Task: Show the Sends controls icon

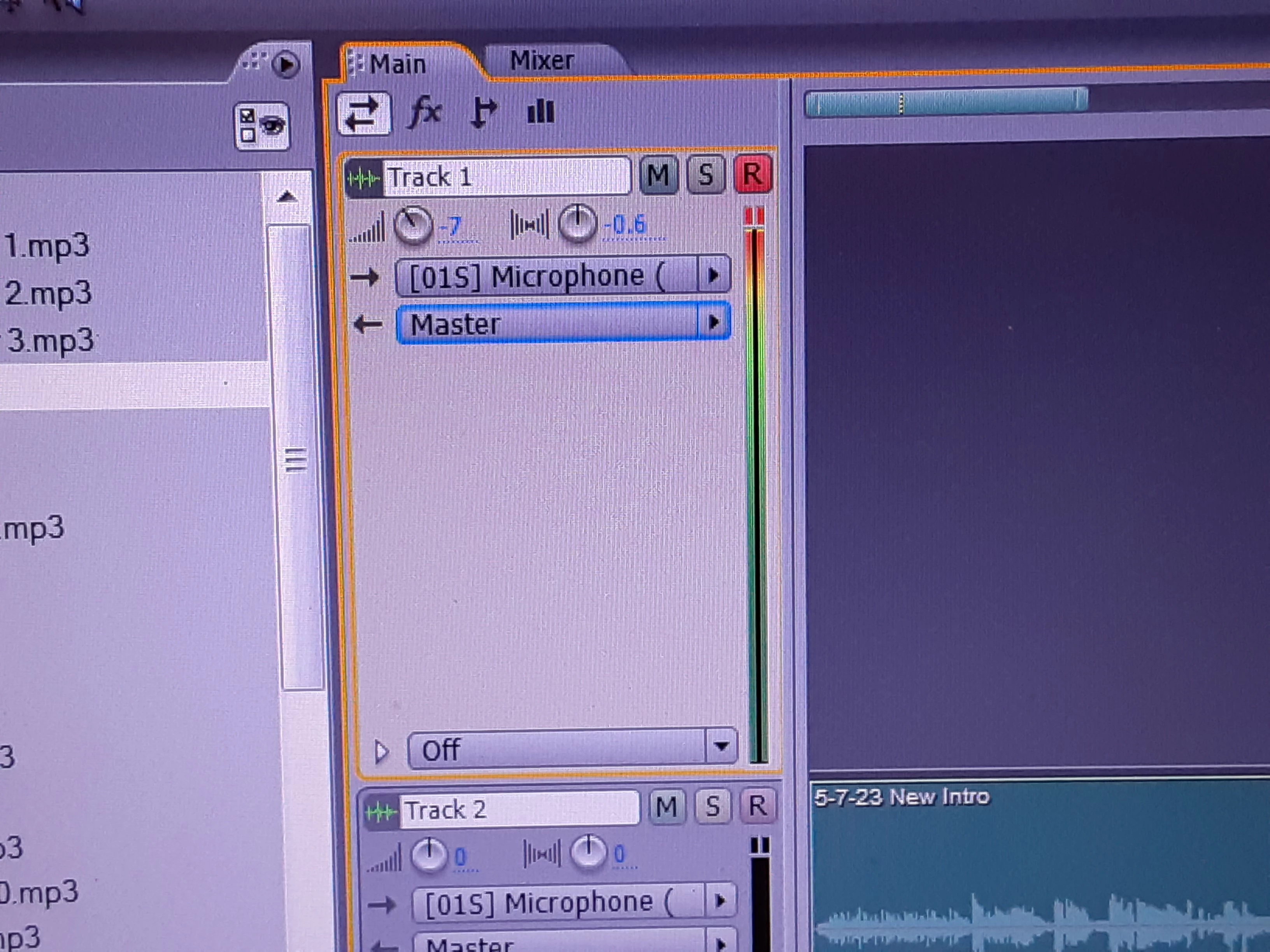Action: click(x=483, y=111)
